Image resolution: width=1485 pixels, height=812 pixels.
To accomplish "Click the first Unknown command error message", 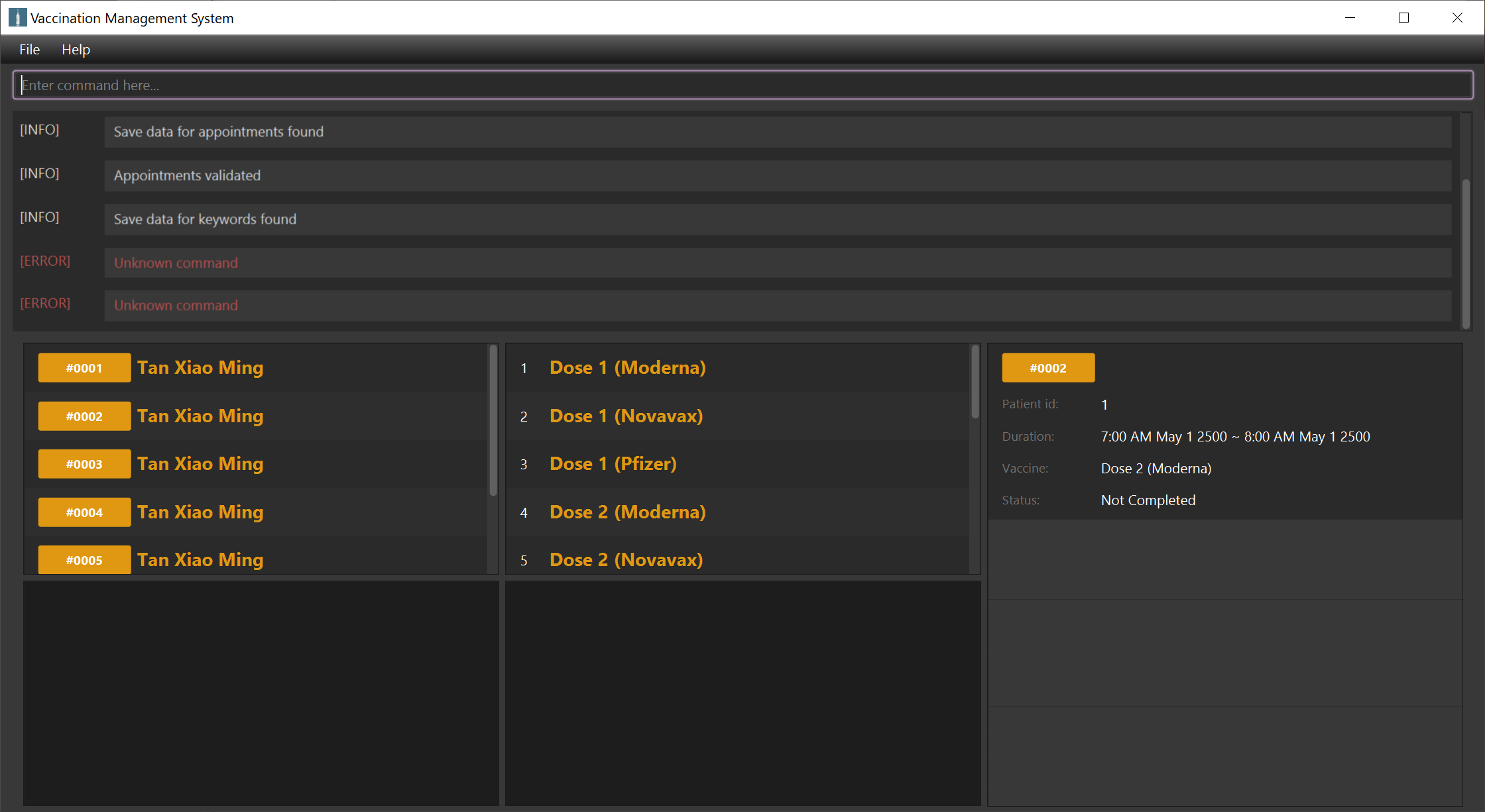I will (176, 263).
